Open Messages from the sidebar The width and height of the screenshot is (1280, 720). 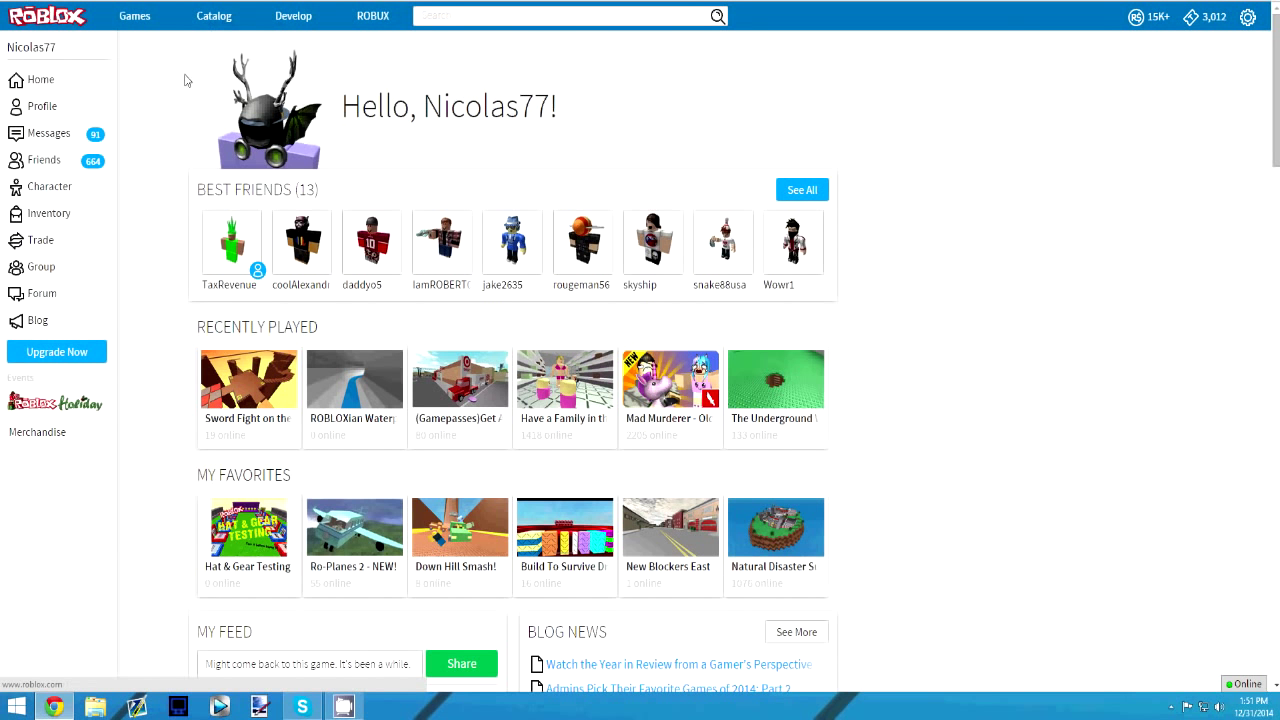click(48, 133)
